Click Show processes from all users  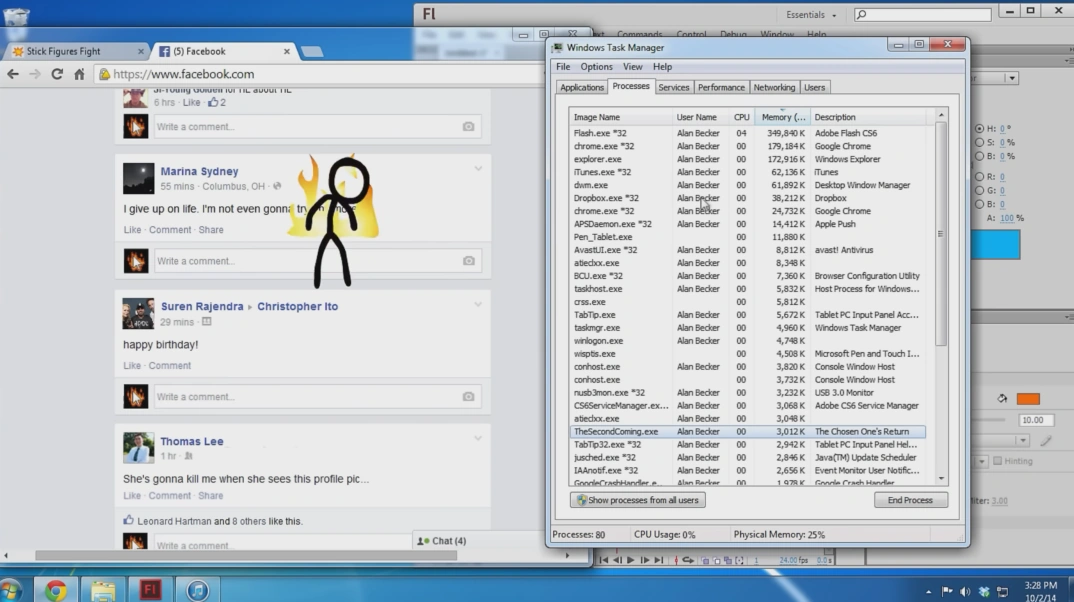(x=637, y=500)
